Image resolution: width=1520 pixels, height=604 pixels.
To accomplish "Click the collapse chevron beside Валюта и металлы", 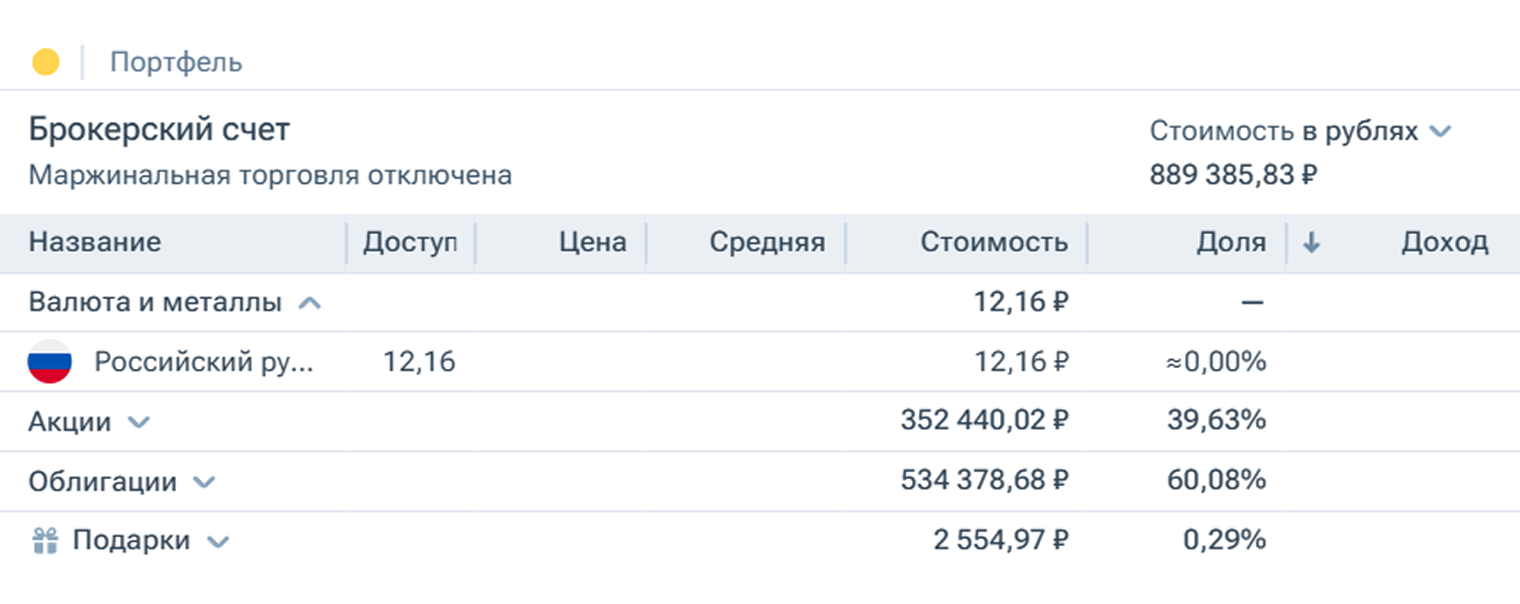I will (311, 302).
